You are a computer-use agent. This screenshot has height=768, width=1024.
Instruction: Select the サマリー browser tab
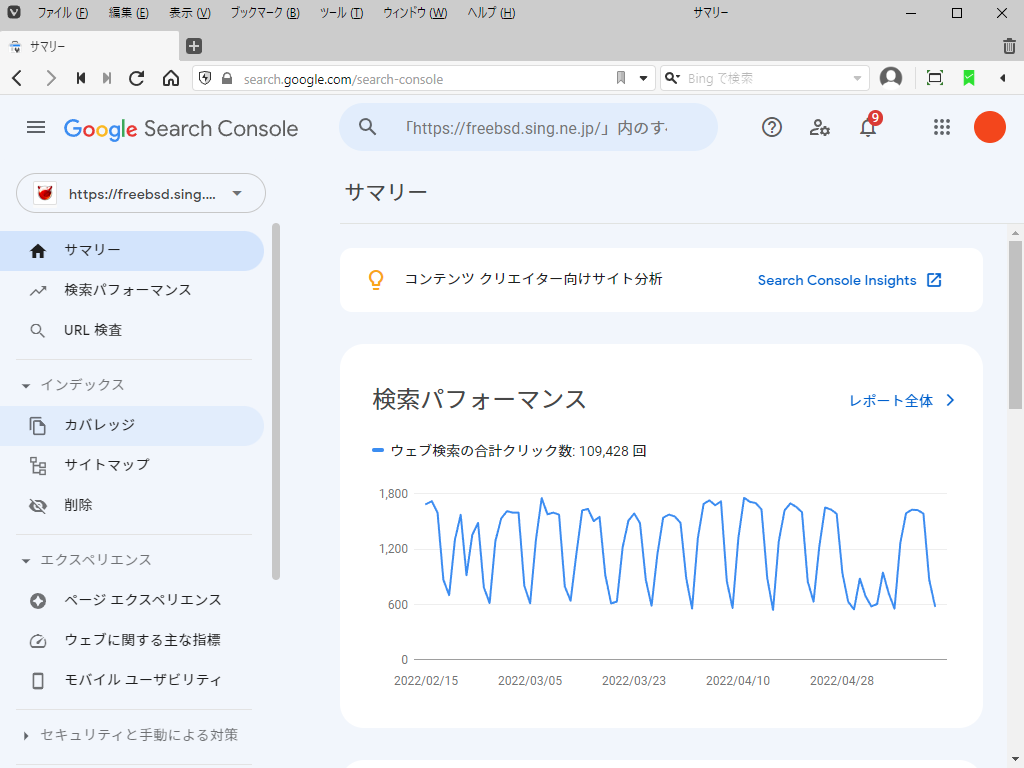point(89,46)
